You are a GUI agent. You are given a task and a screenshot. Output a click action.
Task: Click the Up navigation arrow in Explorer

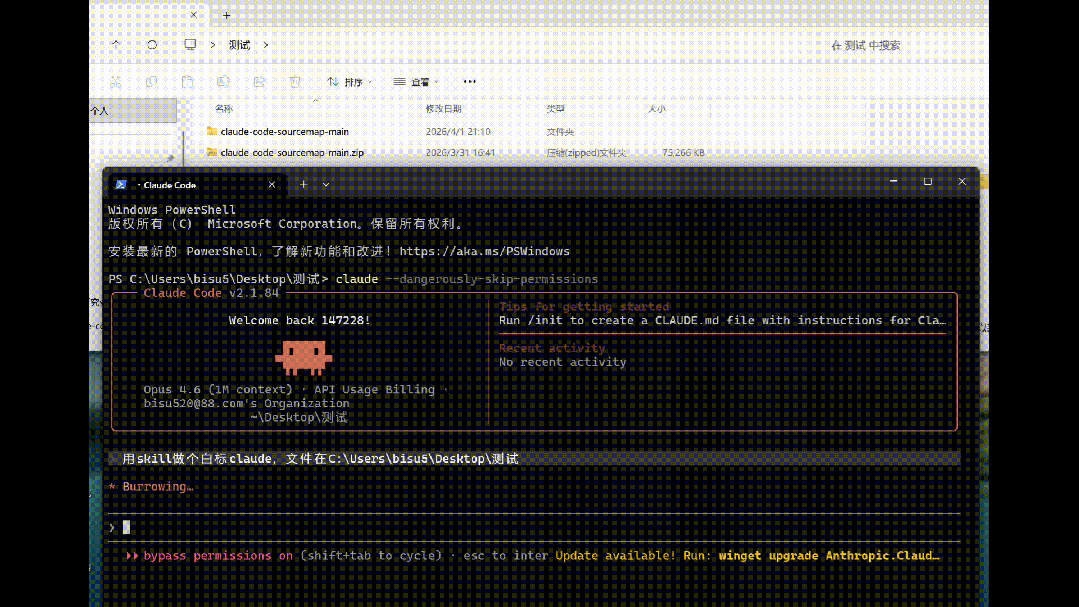(115, 45)
